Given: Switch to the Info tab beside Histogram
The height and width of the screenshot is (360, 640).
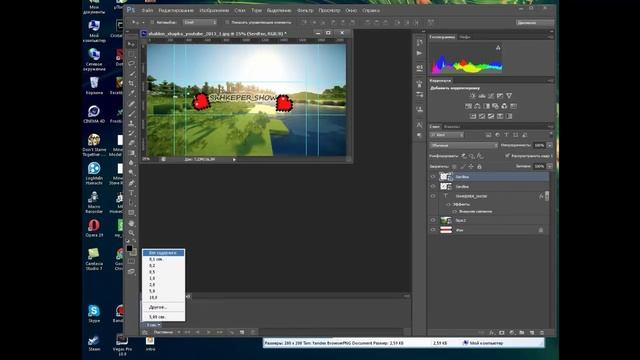Looking at the screenshot, I should 465,37.
